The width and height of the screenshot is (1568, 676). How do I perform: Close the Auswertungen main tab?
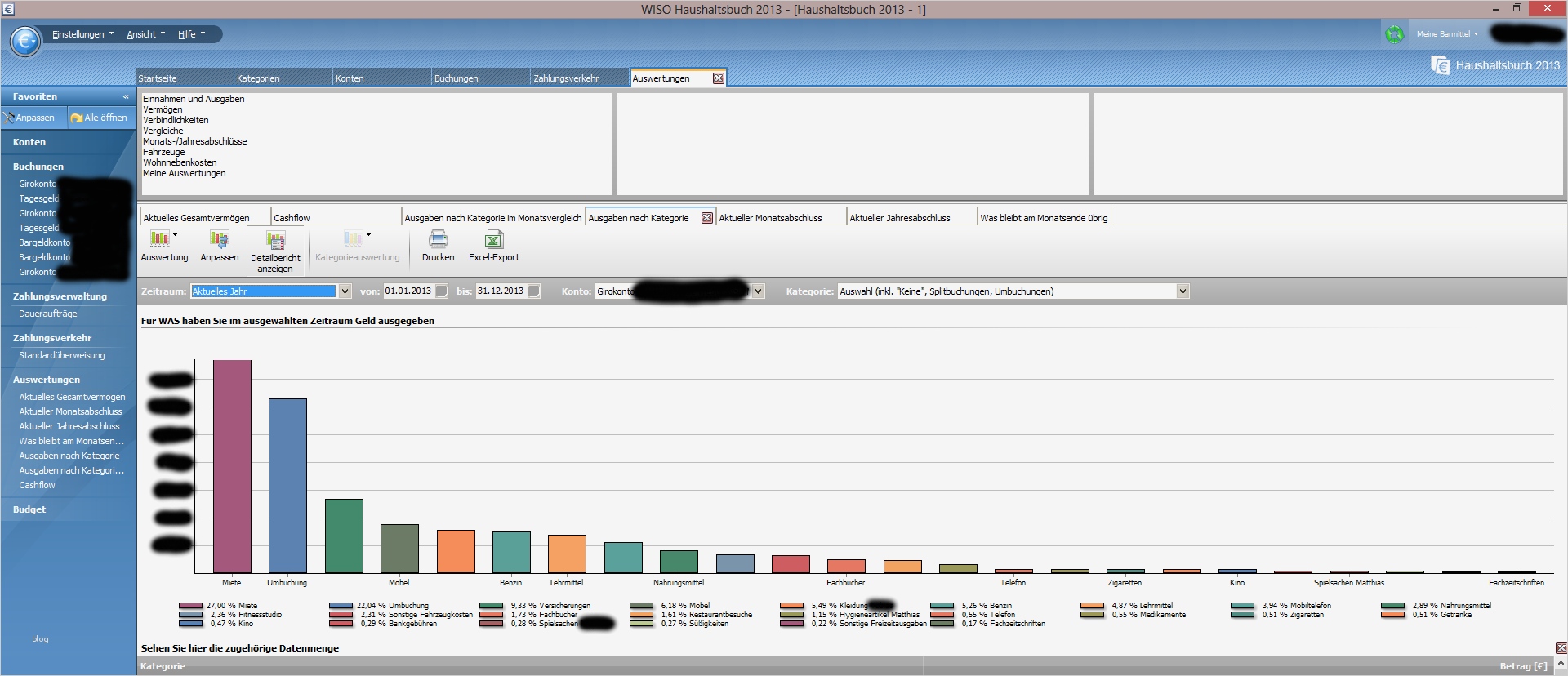719,78
